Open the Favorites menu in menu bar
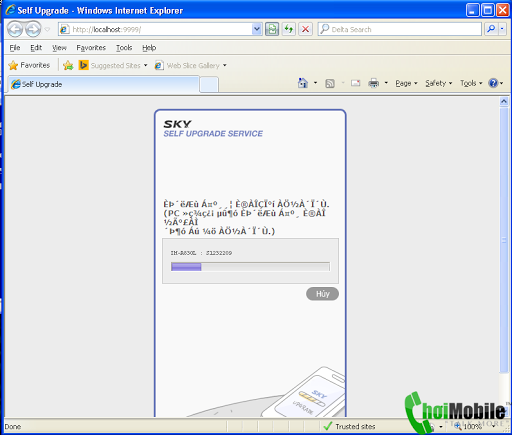Viewport: 512px width, 435px height. 91,48
